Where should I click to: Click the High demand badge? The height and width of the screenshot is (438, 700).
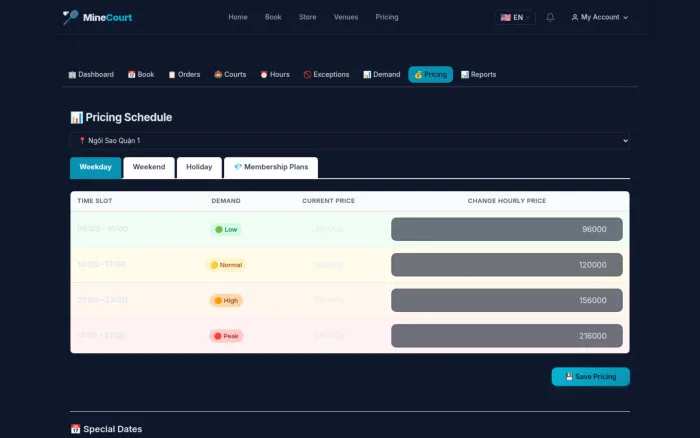226,300
